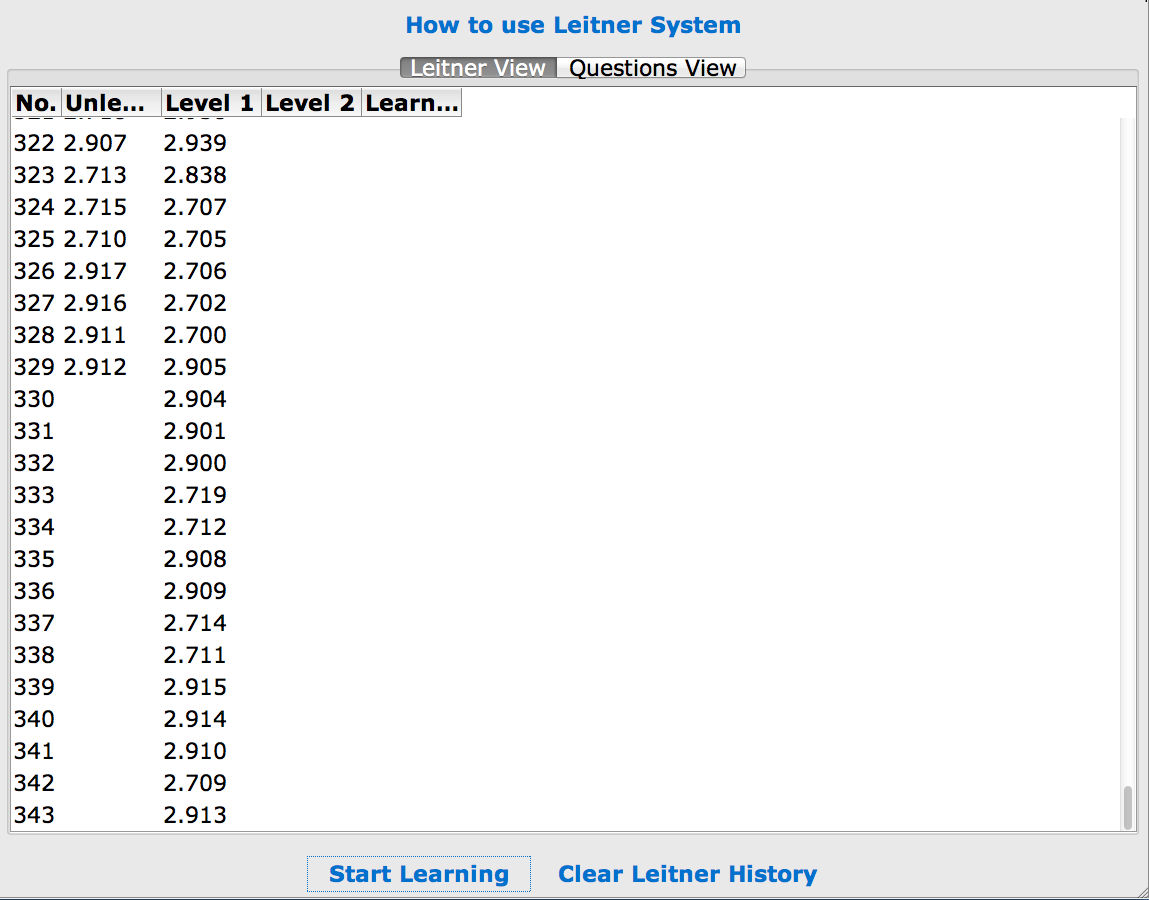Select the 2.706 cell in row 326
The height and width of the screenshot is (900, 1149).
195,271
